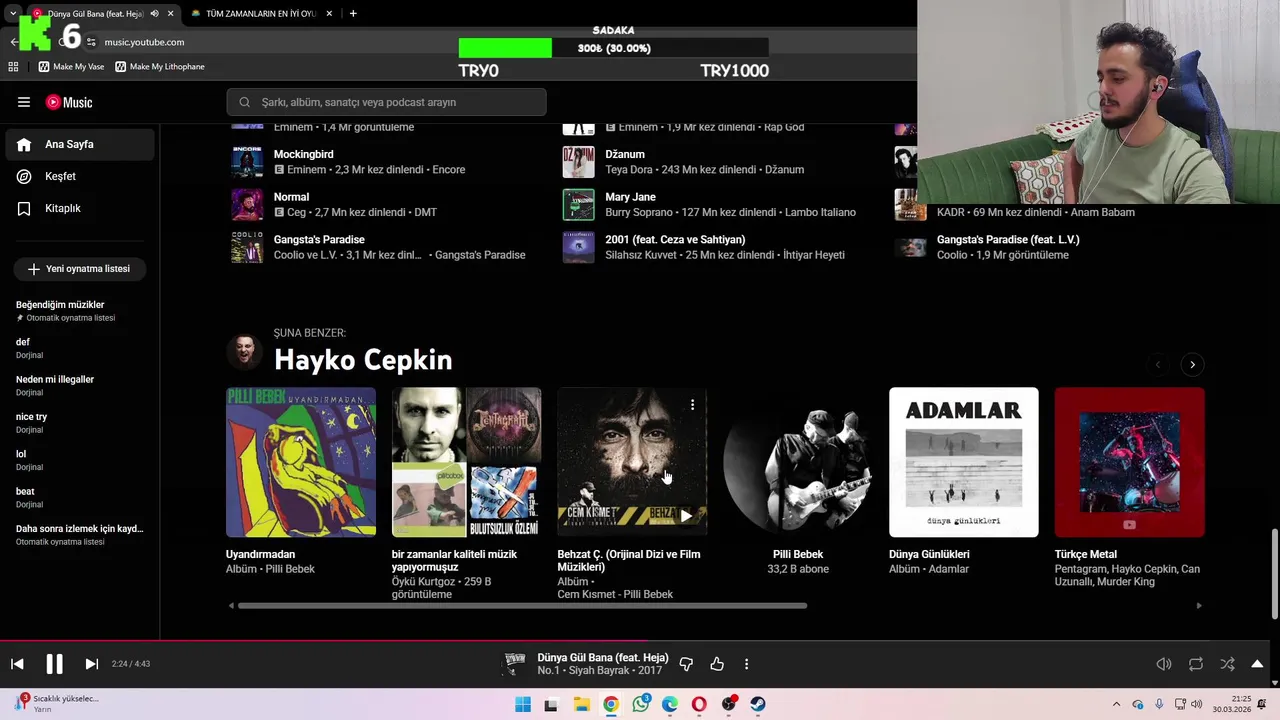The image size is (1280, 720).
Task: Open File Explorer from taskbar
Action: point(581,704)
